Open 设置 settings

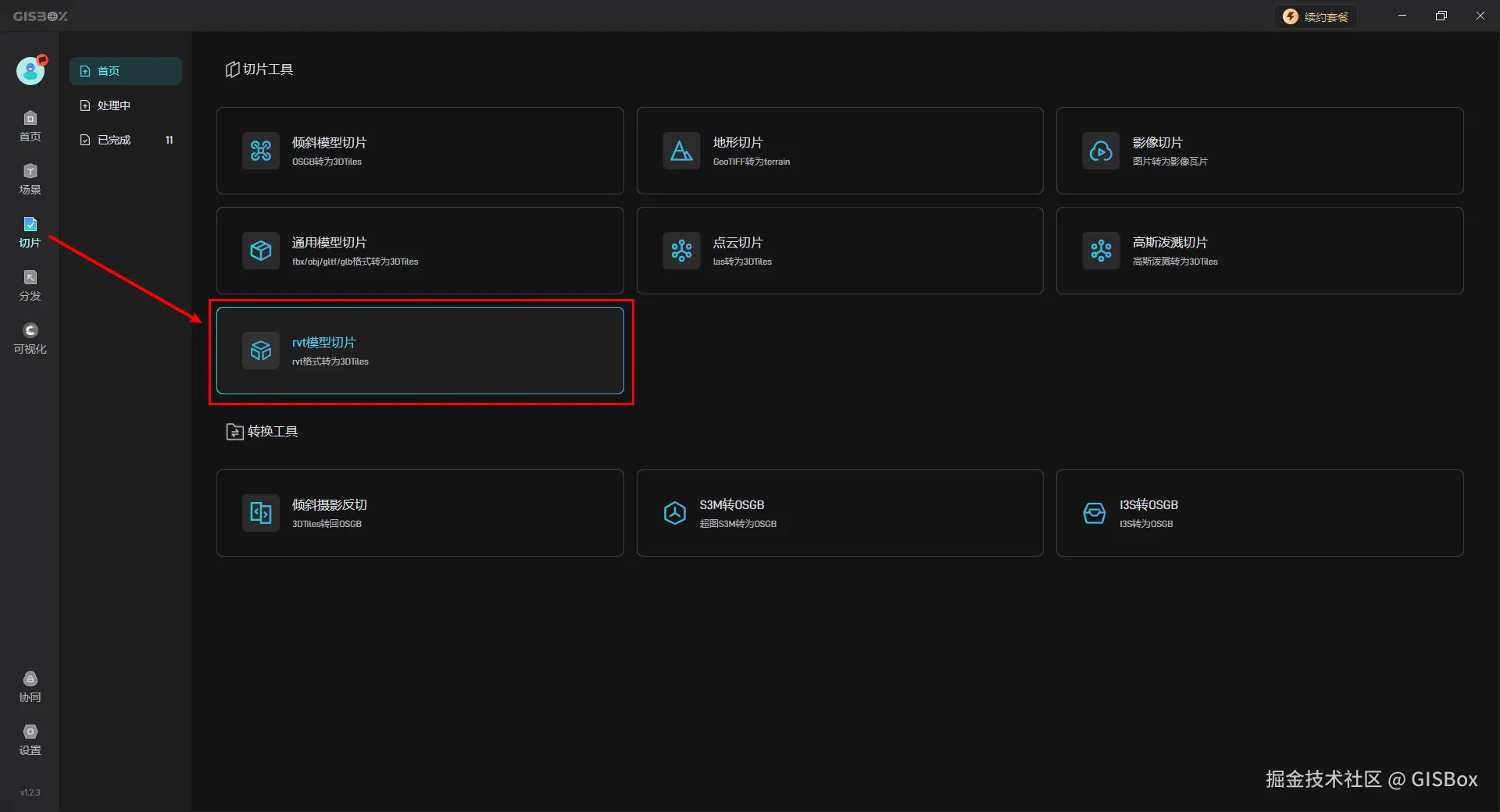click(x=30, y=740)
